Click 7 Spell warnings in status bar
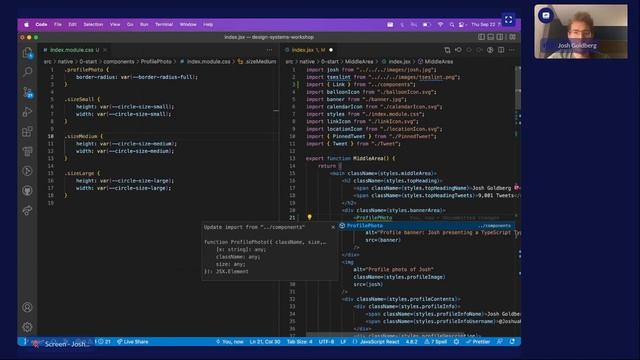Image resolution: width=640 pixels, height=360 pixels. 436,342
